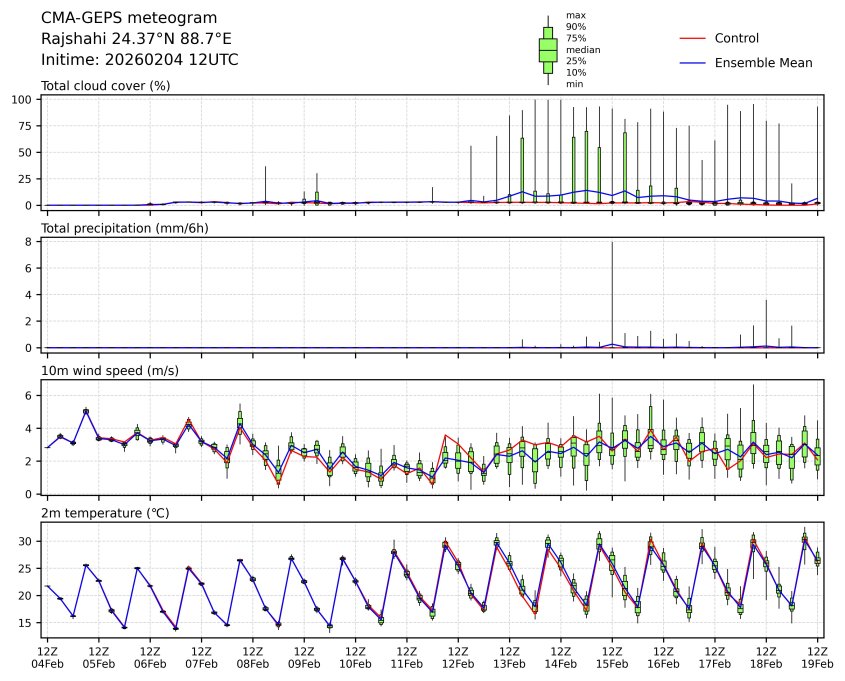This screenshot has width=845, height=681.
Task: Select the Ensemble Mean legend label
Action: [x=763, y=63]
